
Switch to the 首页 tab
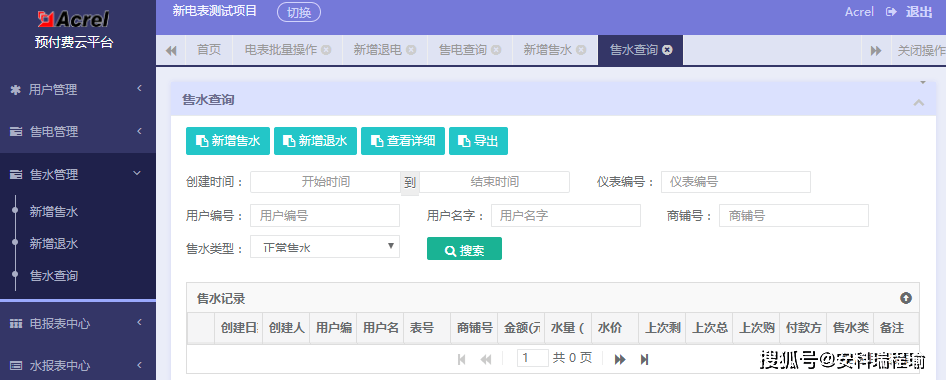[209, 50]
